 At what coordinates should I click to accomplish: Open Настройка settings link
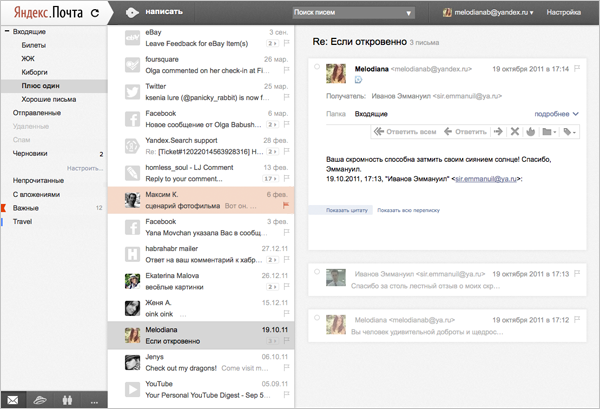coord(563,13)
